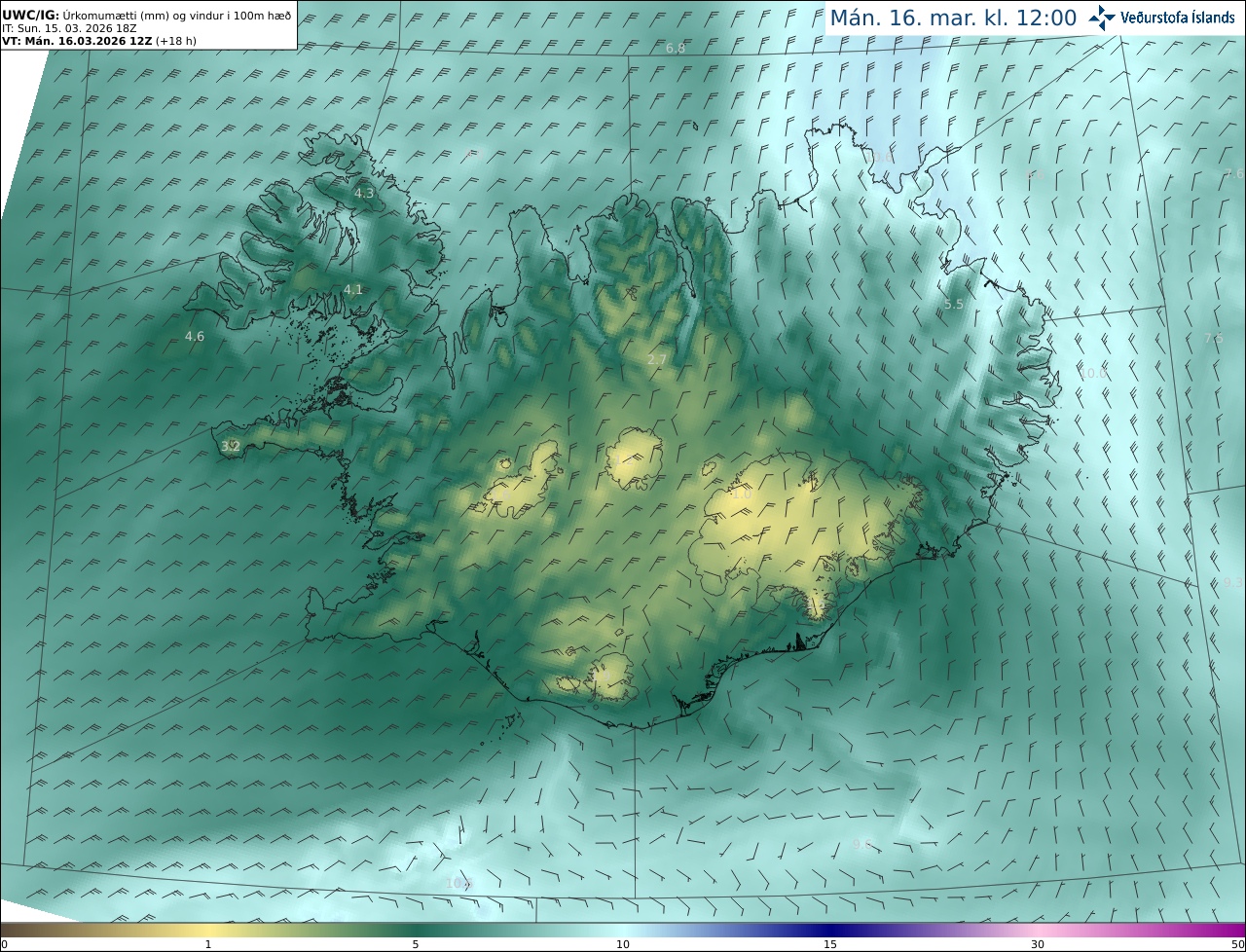Click the 4.1 value label
The image size is (1246, 952).
click(353, 290)
